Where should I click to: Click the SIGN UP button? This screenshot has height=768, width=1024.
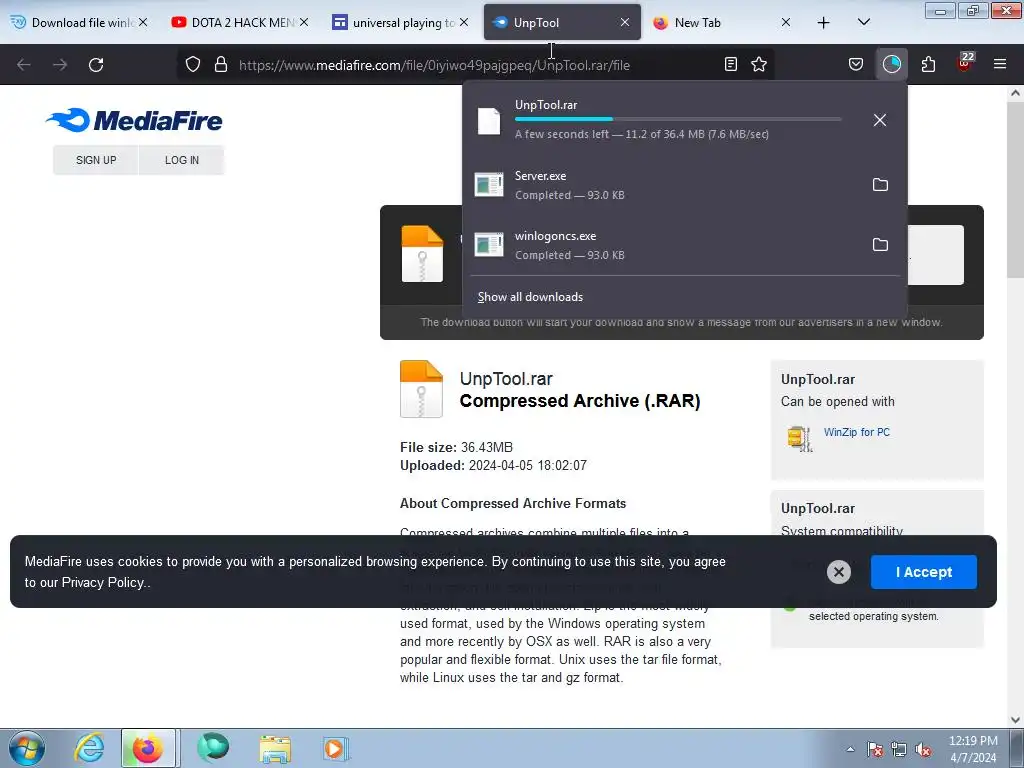pos(96,160)
